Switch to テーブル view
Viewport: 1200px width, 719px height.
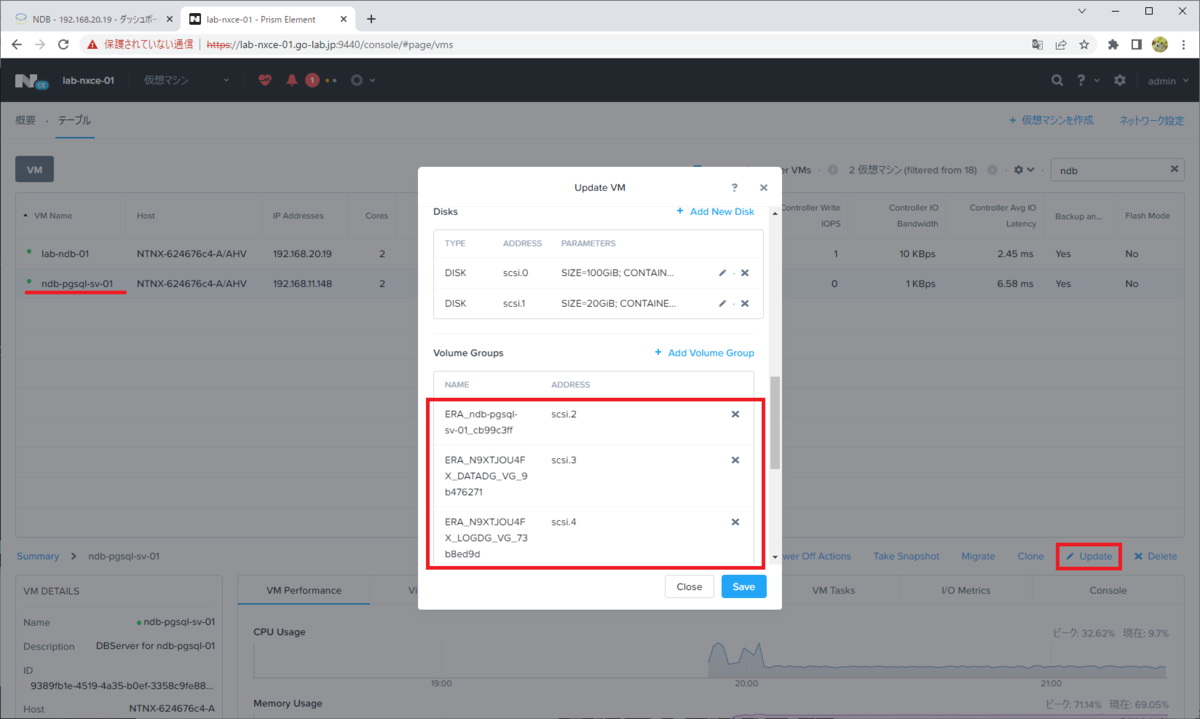[74, 120]
